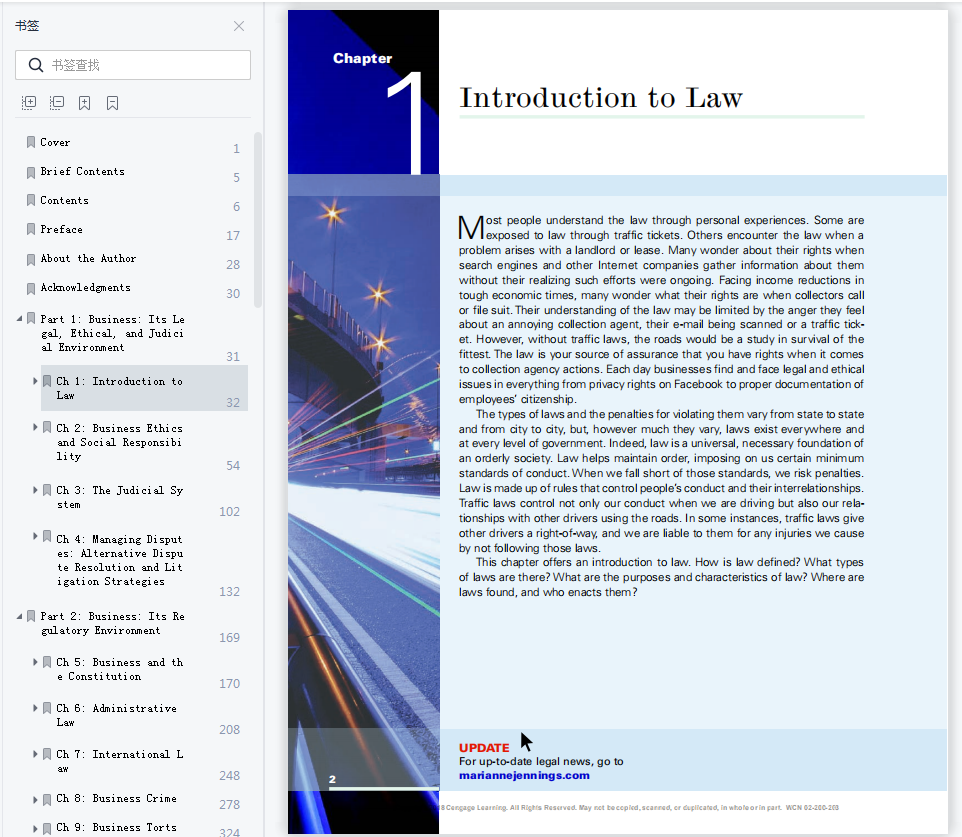The height and width of the screenshot is (837, 962).
Task: Click page number 54 beside Ch 2
Action: [233, 466]
